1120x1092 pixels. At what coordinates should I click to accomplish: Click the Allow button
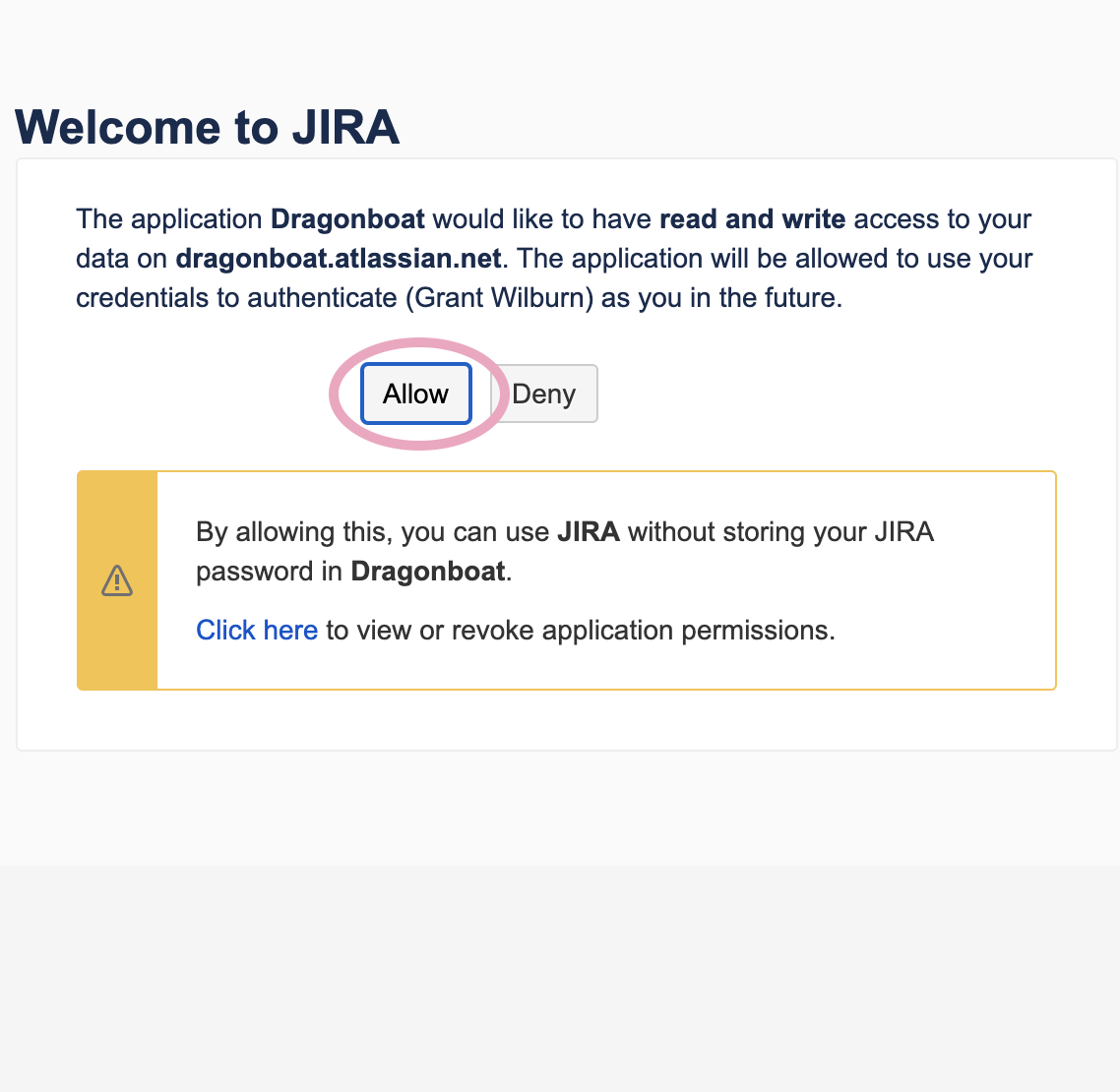415,394
